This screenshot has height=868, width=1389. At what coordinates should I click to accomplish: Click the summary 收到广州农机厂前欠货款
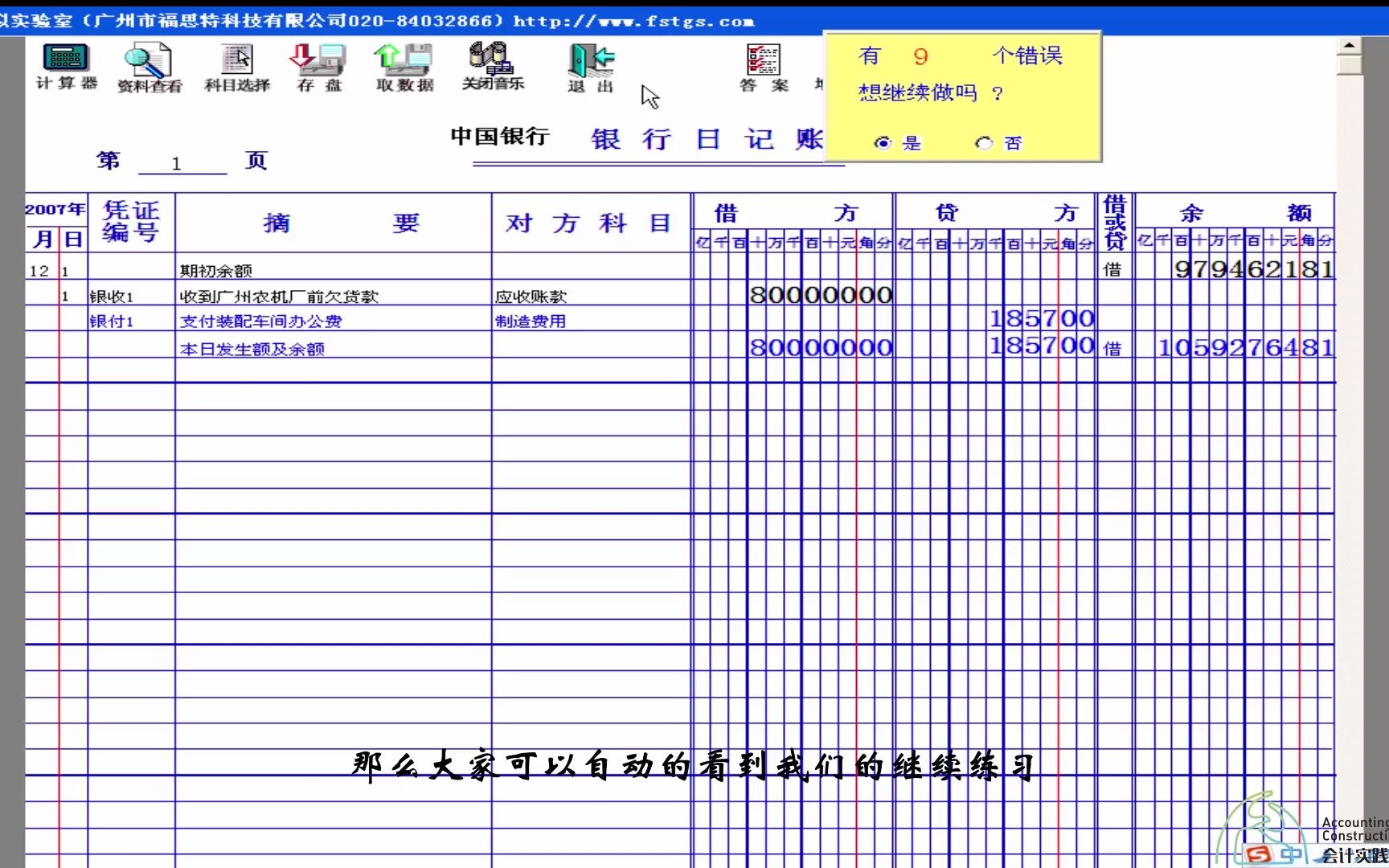coord(279,297)
